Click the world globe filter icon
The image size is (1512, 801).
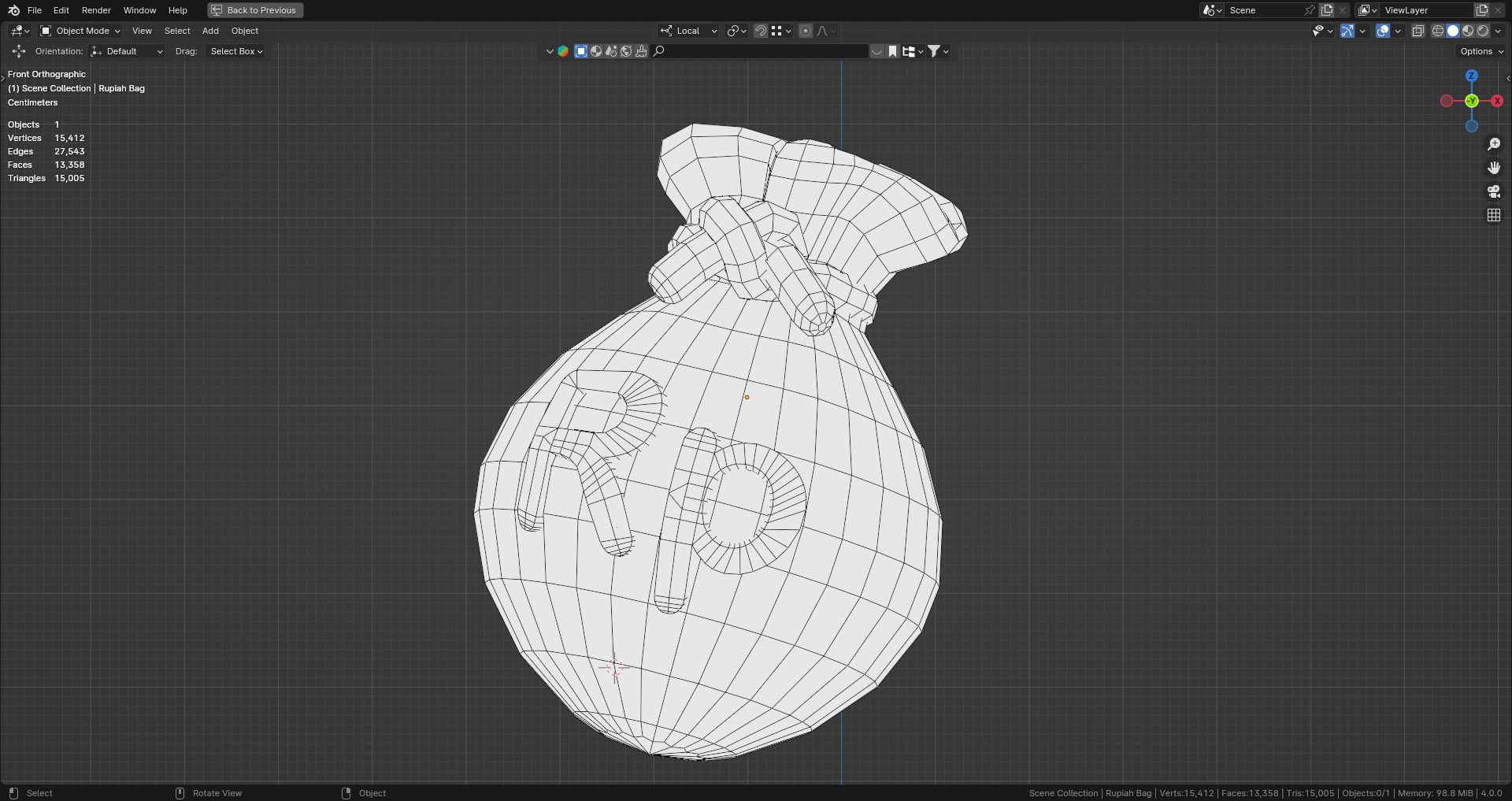point(626,51)
